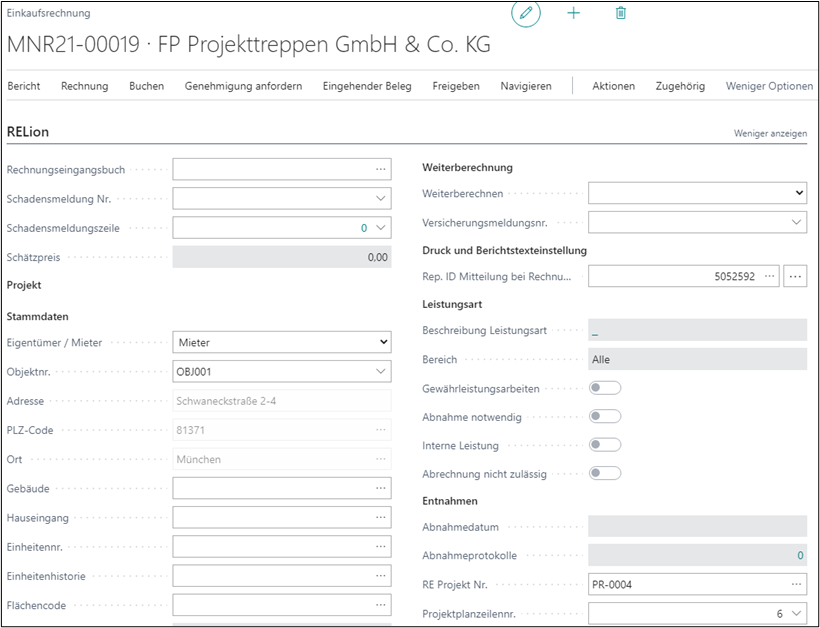The width and height of the screenshot is (820, 628).
Task: Open lookup dots in Rechnungseingangsbuch field
Action: click(380, 170)
